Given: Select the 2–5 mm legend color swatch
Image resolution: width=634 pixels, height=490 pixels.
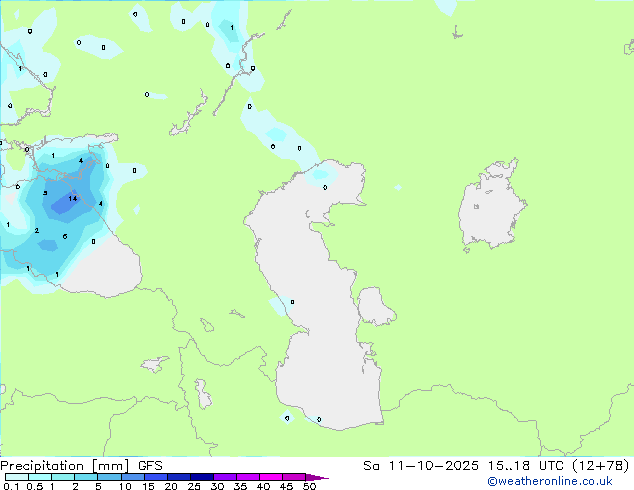Looking at the screenshot, I should point(86,477).
